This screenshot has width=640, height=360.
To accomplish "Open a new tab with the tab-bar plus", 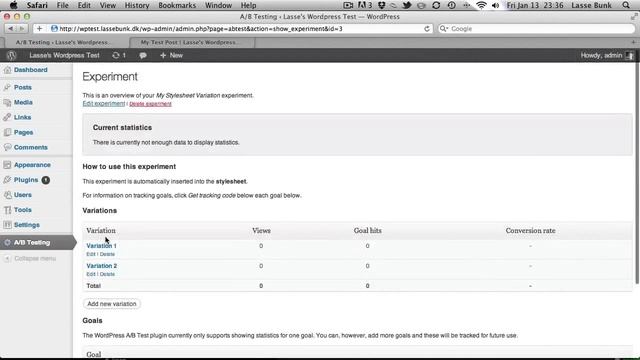I will [633, 42].
